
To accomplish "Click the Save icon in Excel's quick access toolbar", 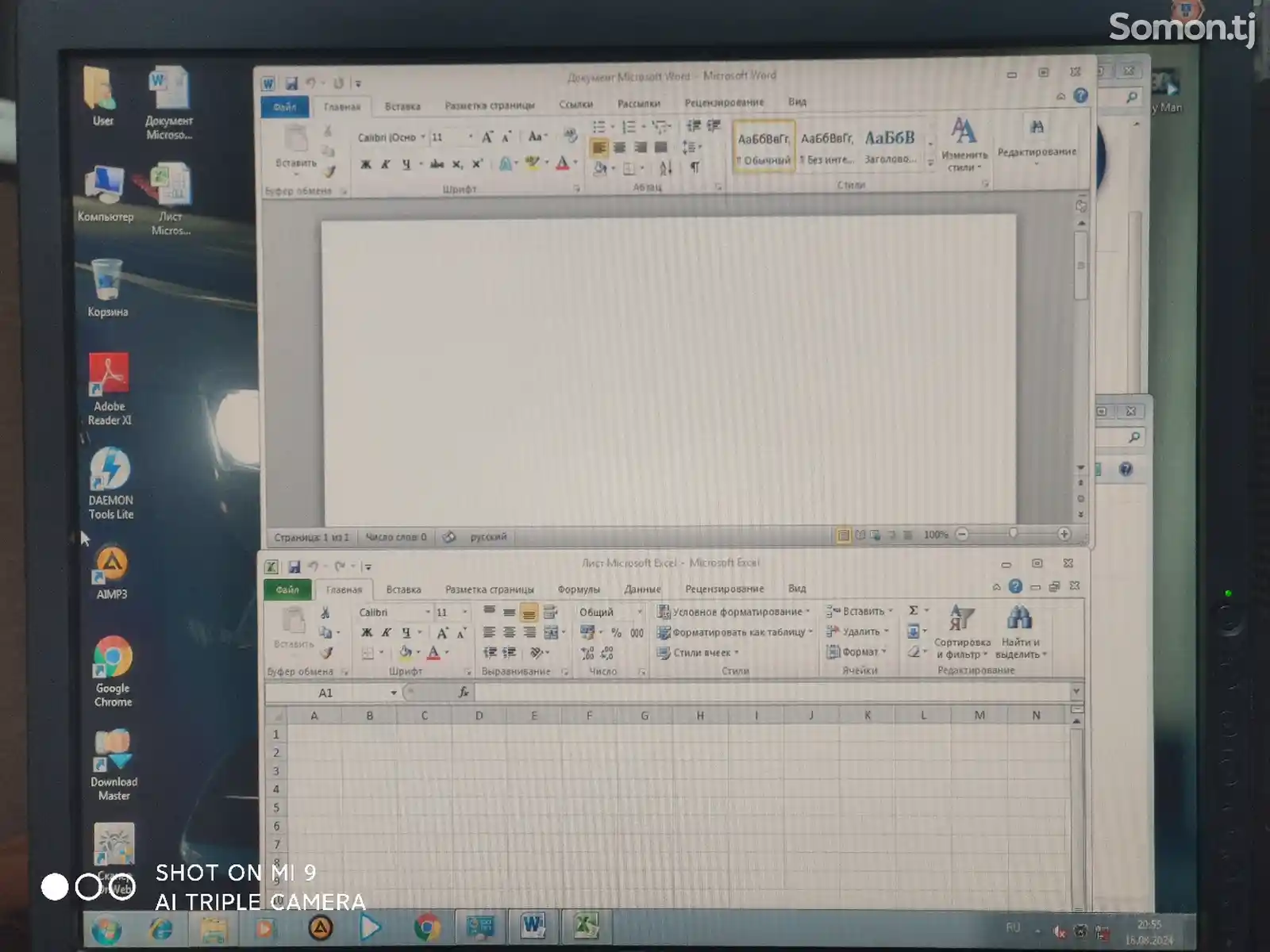I will coord(294,566).
